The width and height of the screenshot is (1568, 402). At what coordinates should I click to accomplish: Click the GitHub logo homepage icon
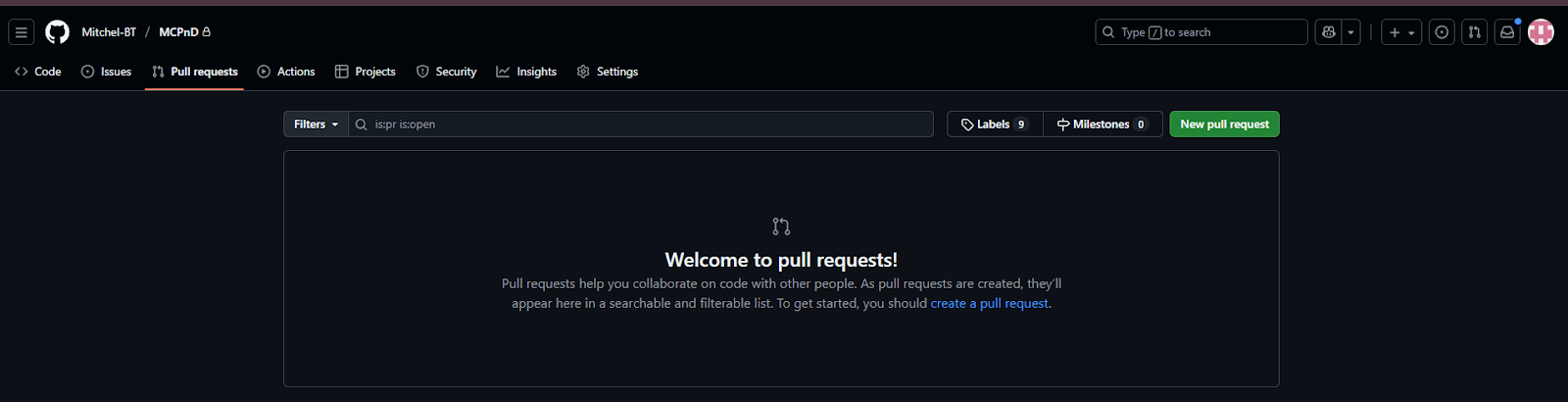(58, 32)
